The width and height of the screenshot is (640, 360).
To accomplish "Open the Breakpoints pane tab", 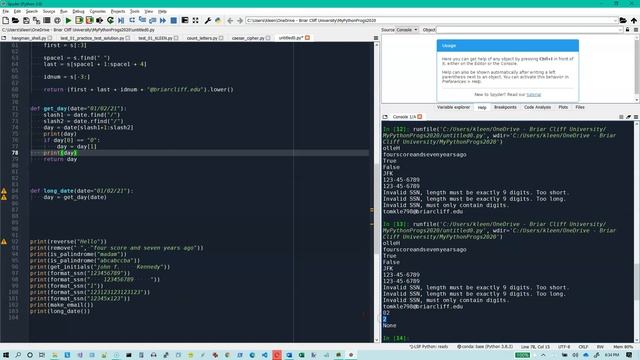I will click(505, 107).
